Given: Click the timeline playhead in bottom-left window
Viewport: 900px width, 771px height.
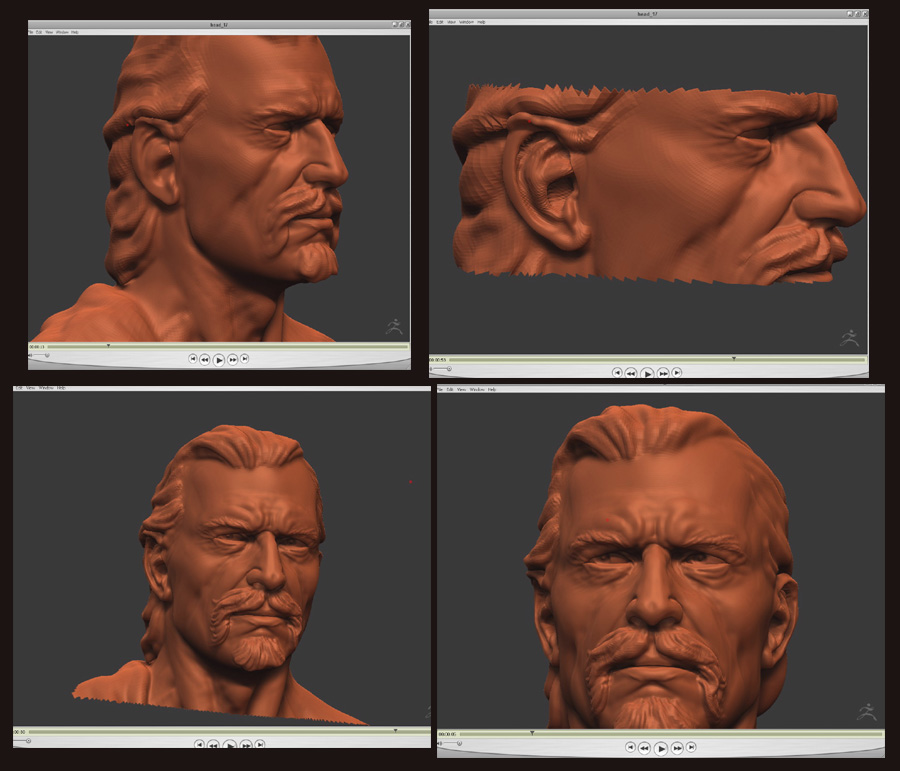Looking at the screenshot, I should click(x=395, y=731).
